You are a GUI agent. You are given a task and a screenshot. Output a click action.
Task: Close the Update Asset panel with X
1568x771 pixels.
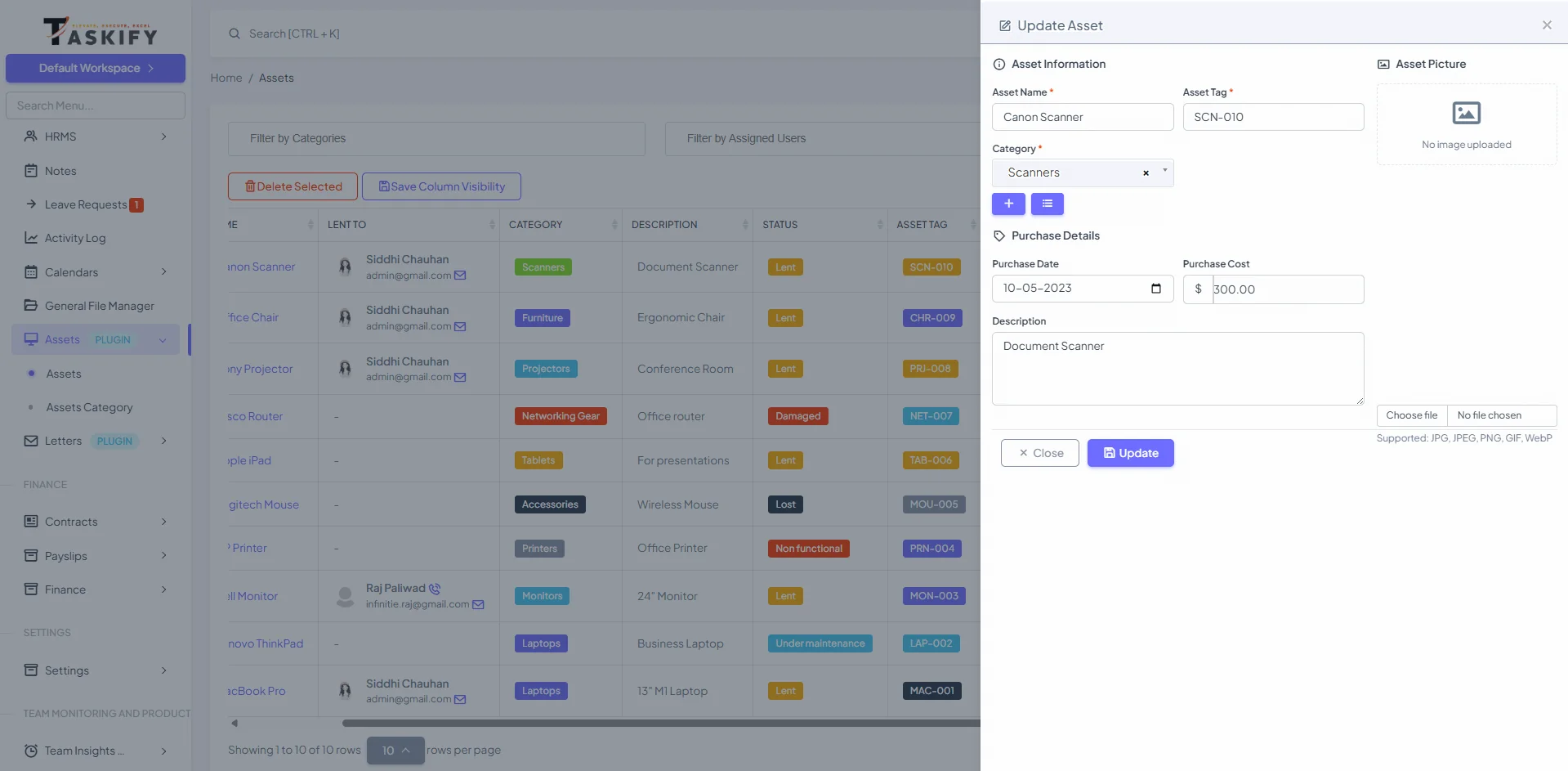pyautogui.click(x=1546, y=25)
